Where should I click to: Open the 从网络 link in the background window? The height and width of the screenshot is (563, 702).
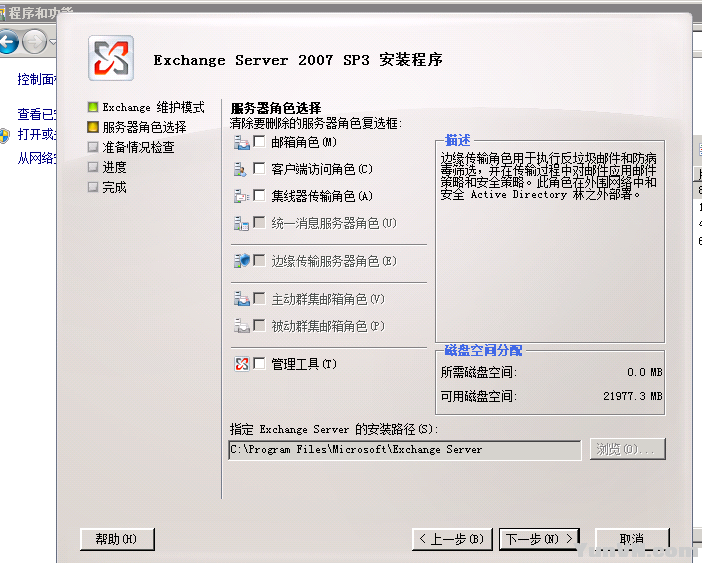click(37, 158)
